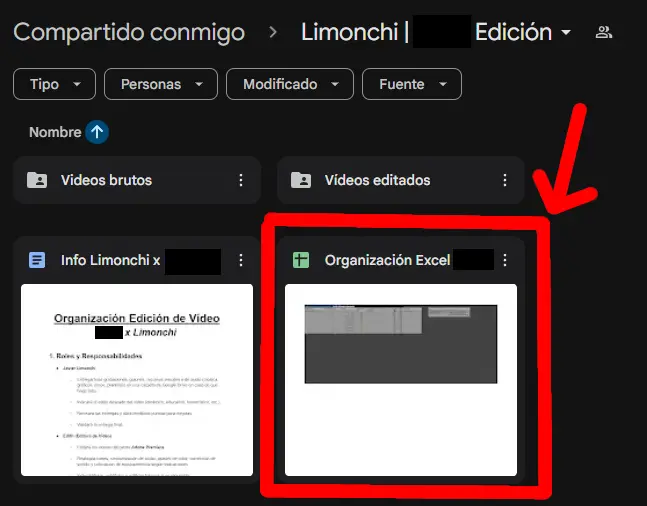Open the three-dot menu for Info Limonchi
The image size is (647, 506).
pos(240,260)
